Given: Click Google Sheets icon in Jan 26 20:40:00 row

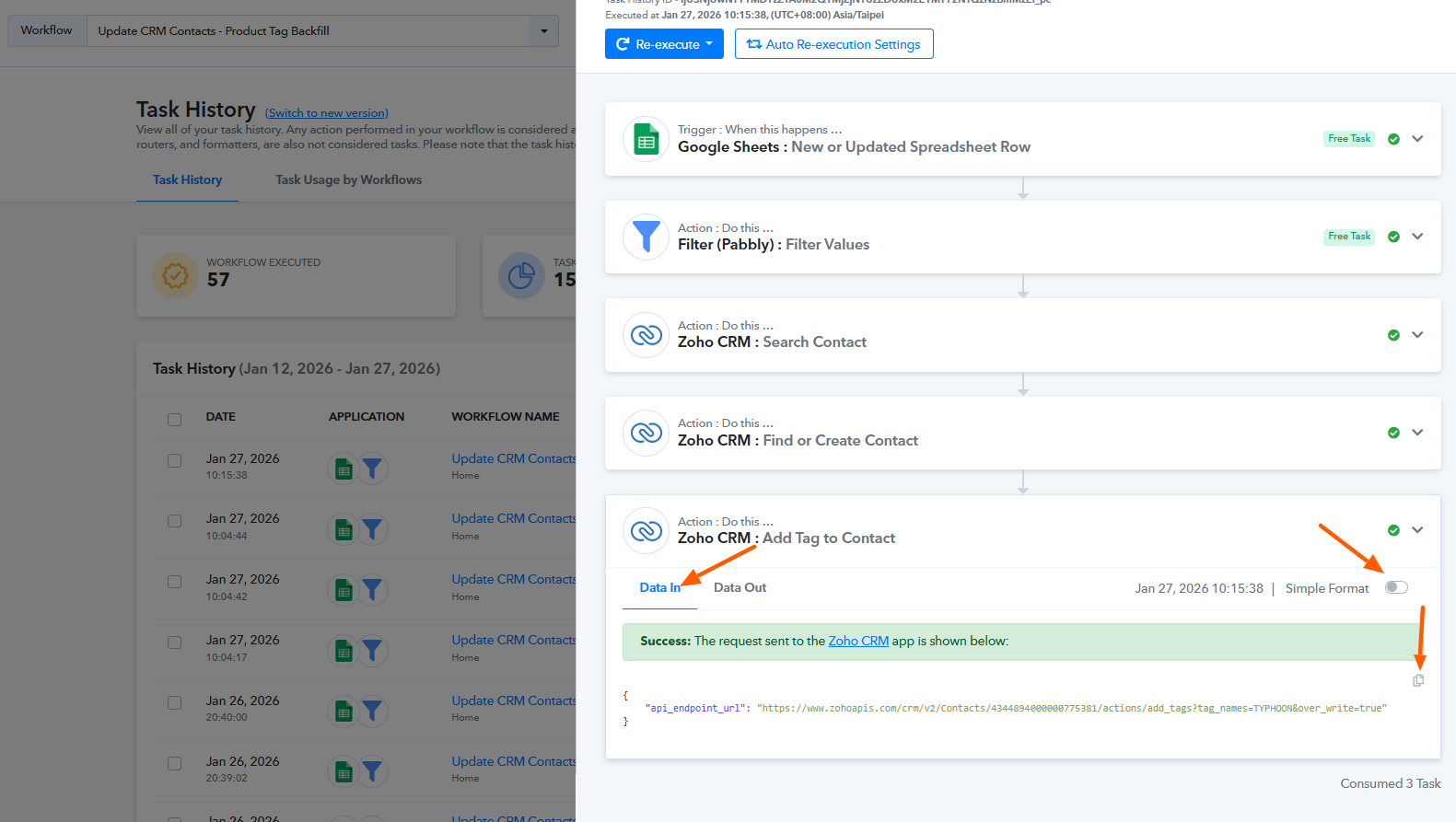Looking at the screenshot, I should 344,712.
